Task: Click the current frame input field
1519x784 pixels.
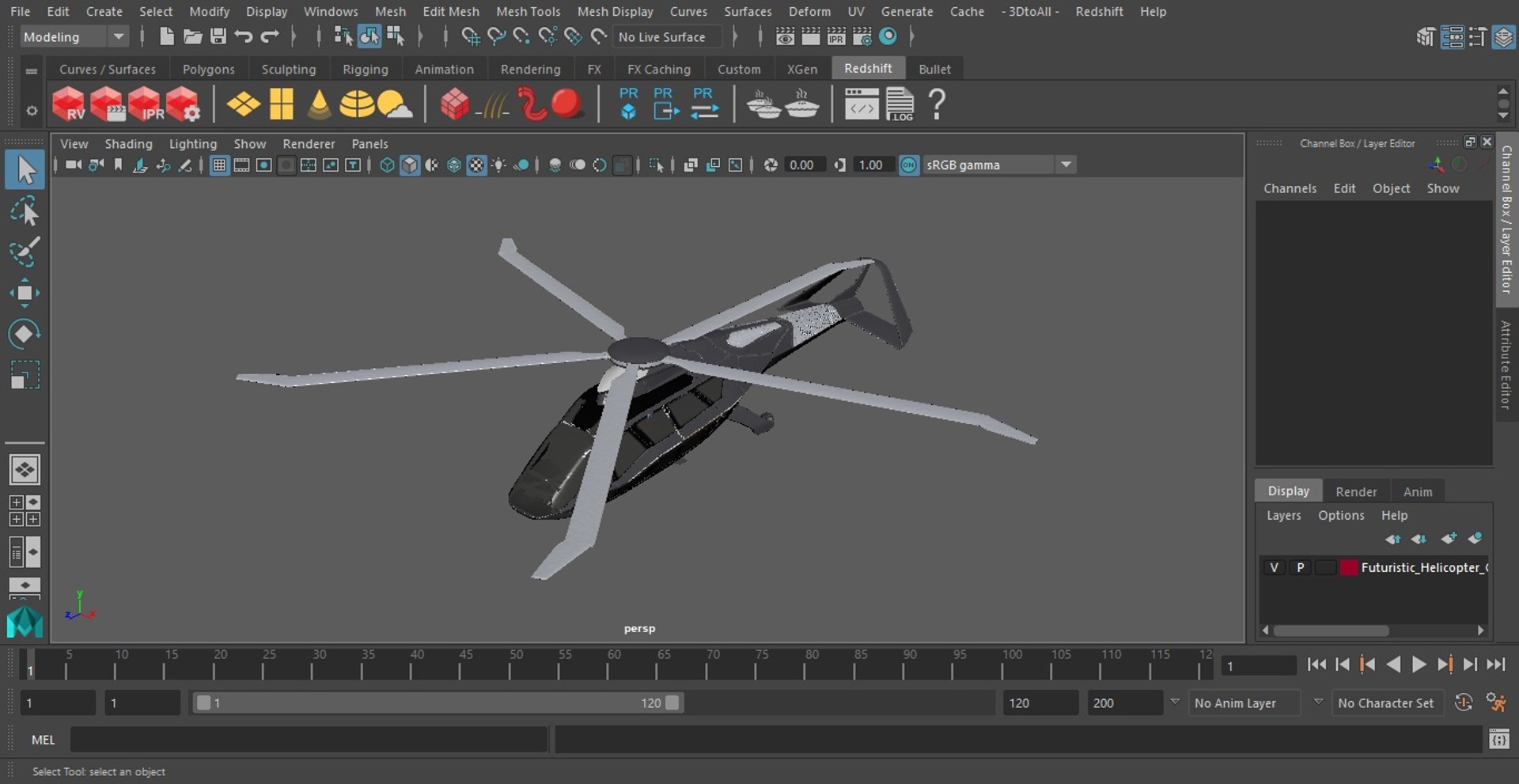Action: tap(1258, 665)
